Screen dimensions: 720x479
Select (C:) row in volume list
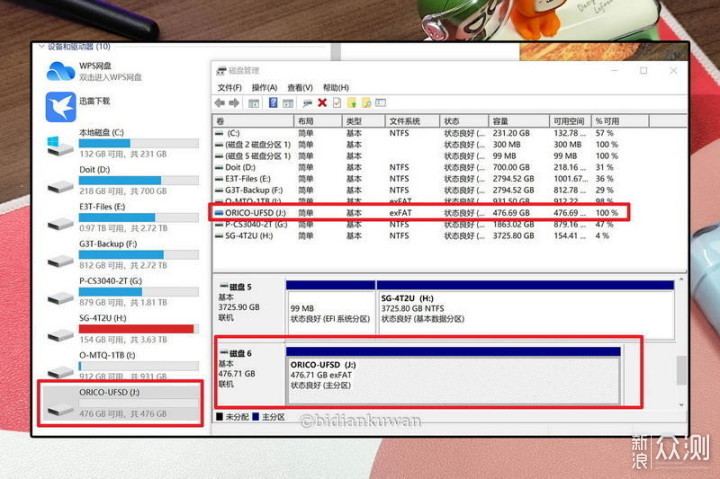[417, 133]
